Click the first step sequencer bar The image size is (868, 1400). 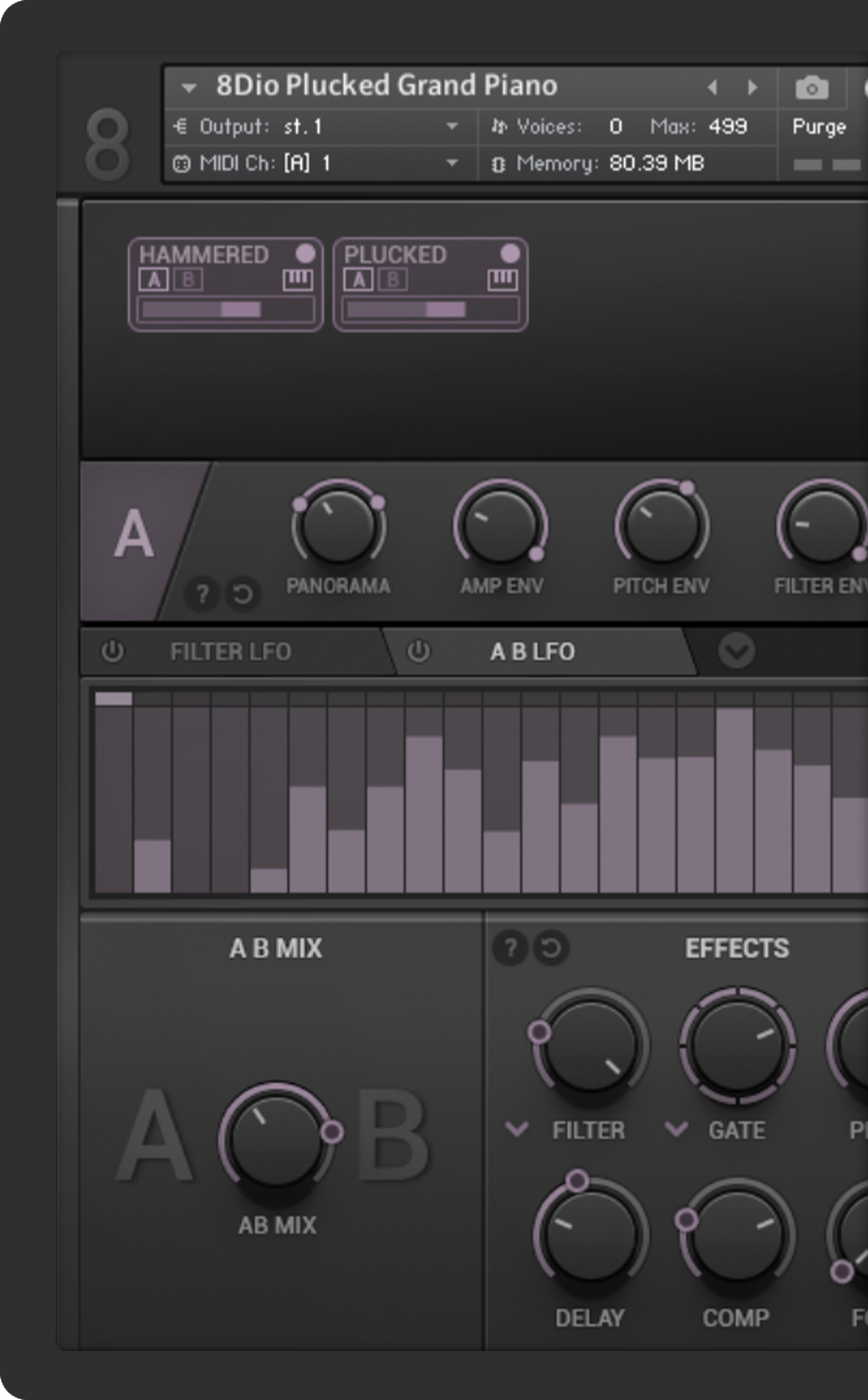(113, 793)
